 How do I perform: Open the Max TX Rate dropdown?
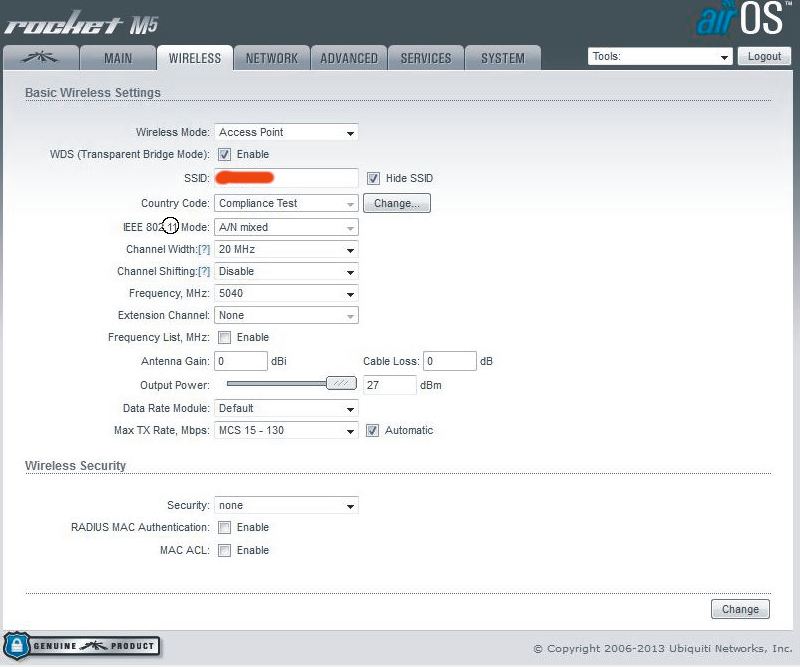pos(286,430)
